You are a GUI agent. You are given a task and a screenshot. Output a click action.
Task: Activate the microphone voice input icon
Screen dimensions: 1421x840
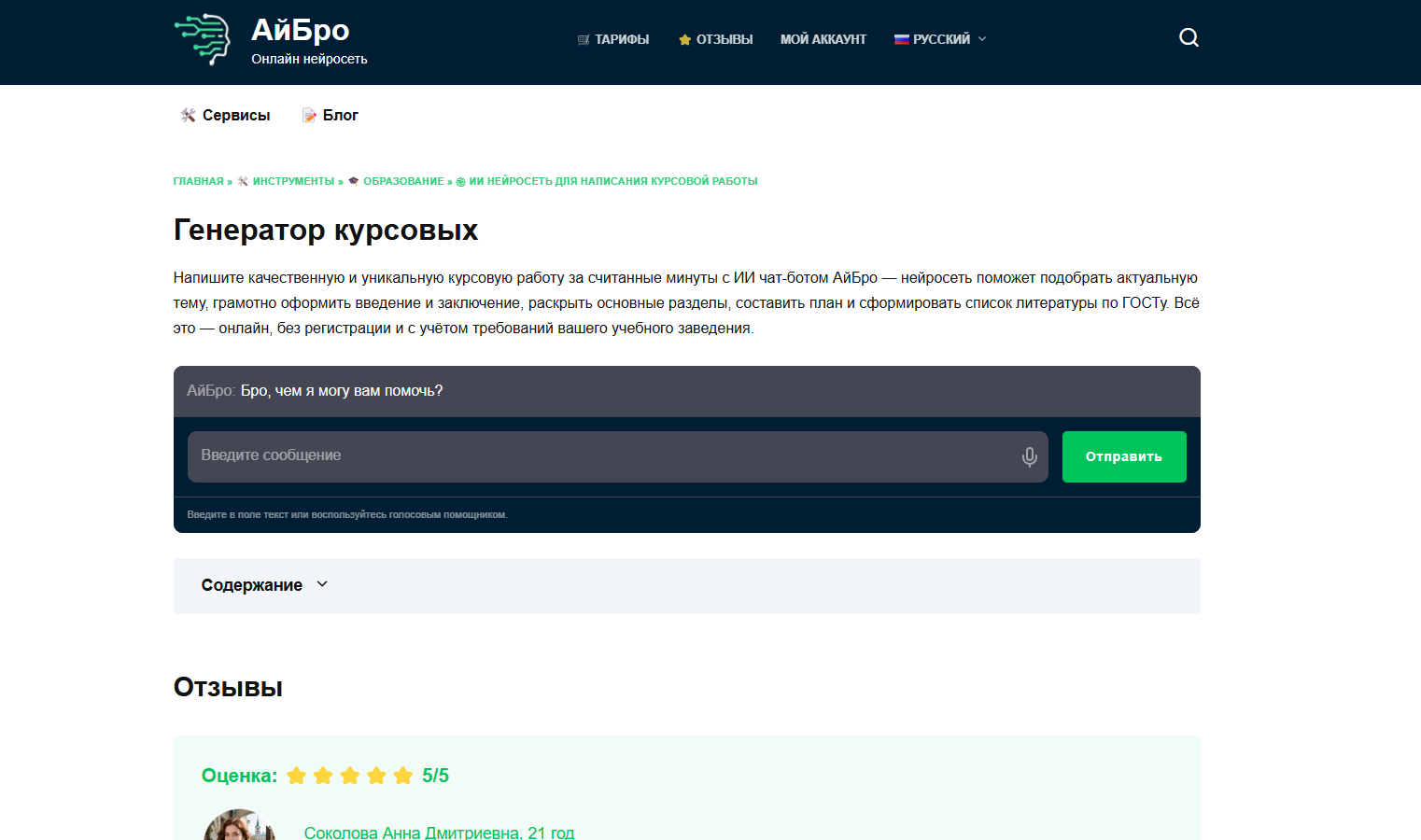click(x=1029, y=456)
